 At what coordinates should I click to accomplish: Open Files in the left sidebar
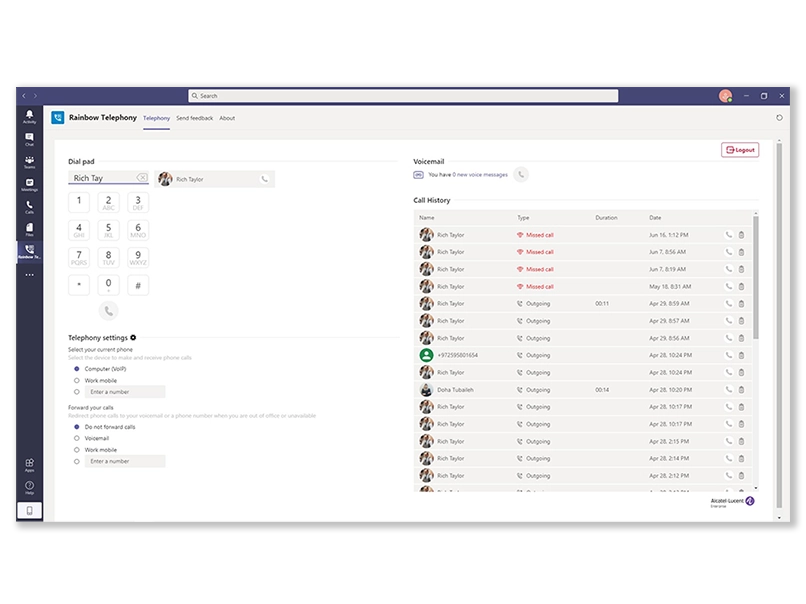point(29,229)
